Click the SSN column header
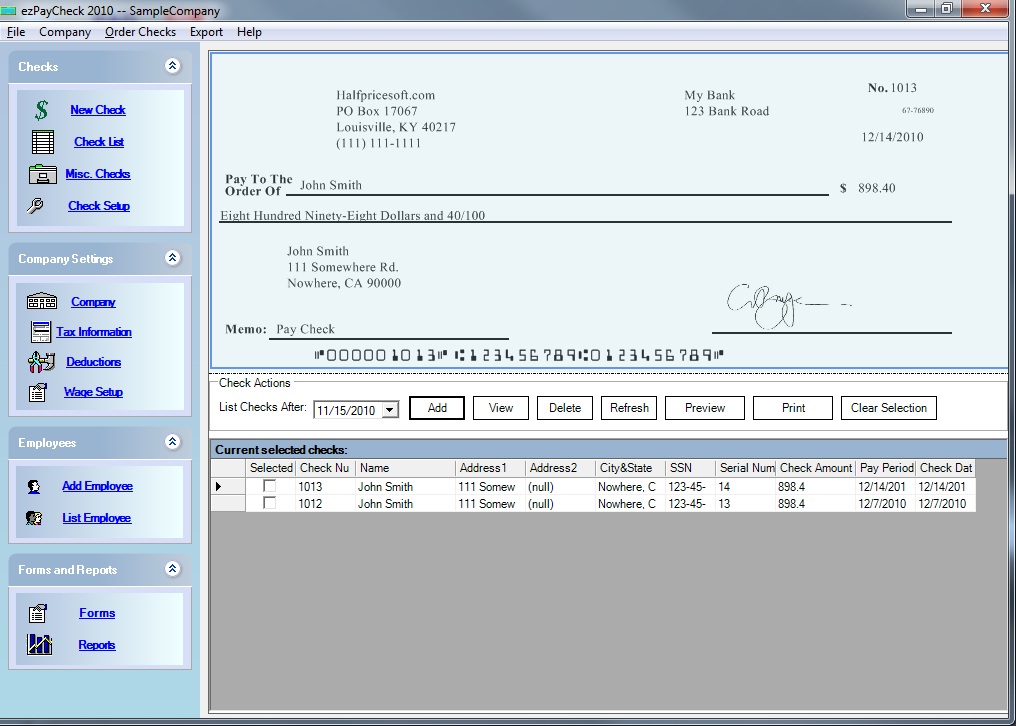The height and width of the screenshot is (726, 1016). 690,468
